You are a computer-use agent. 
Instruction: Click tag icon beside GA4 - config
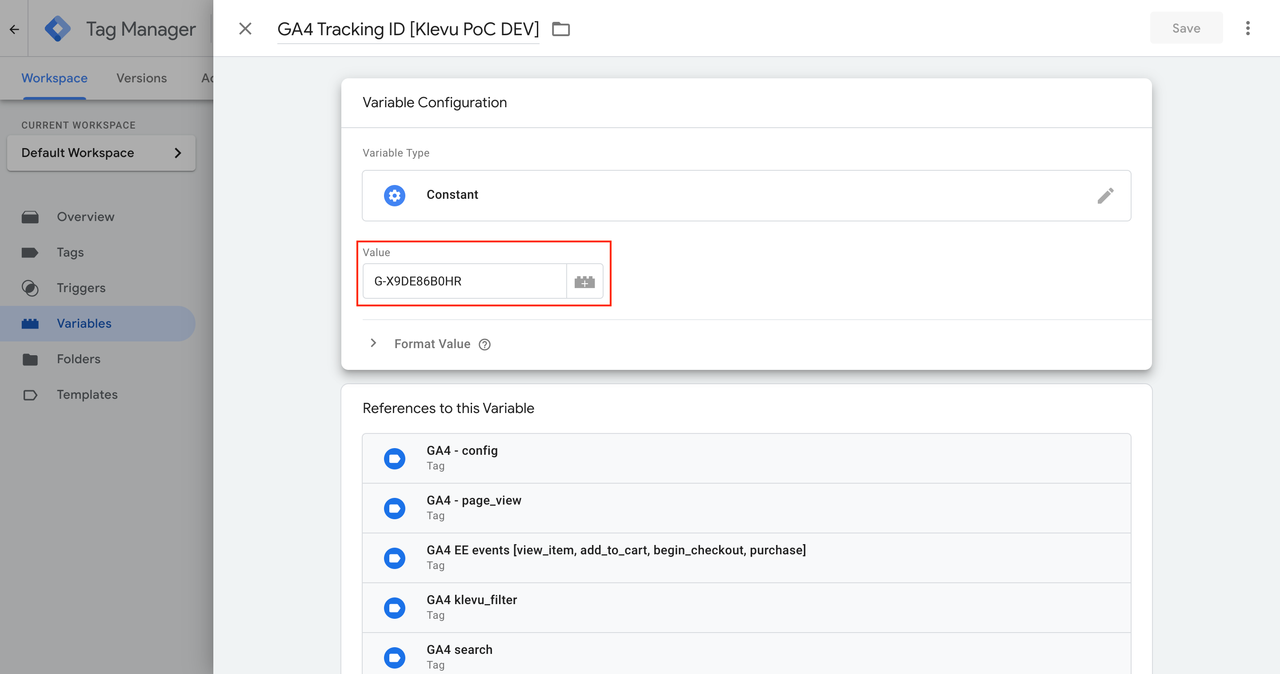point(395,458)
